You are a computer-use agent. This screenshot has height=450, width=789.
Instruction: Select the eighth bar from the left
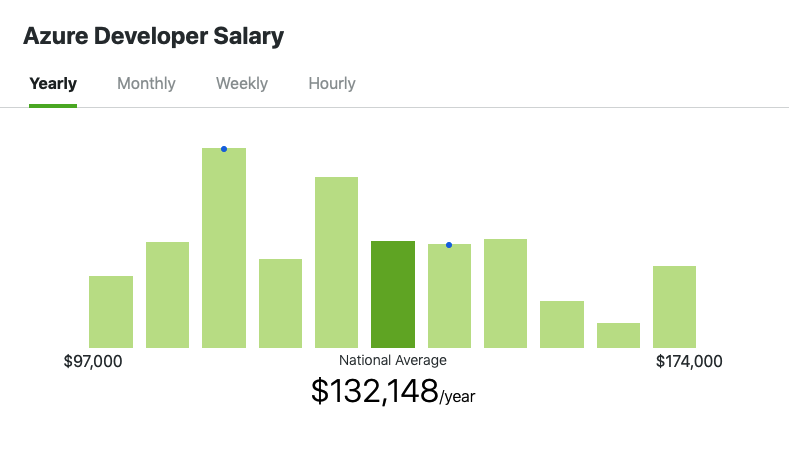(505, 293)
